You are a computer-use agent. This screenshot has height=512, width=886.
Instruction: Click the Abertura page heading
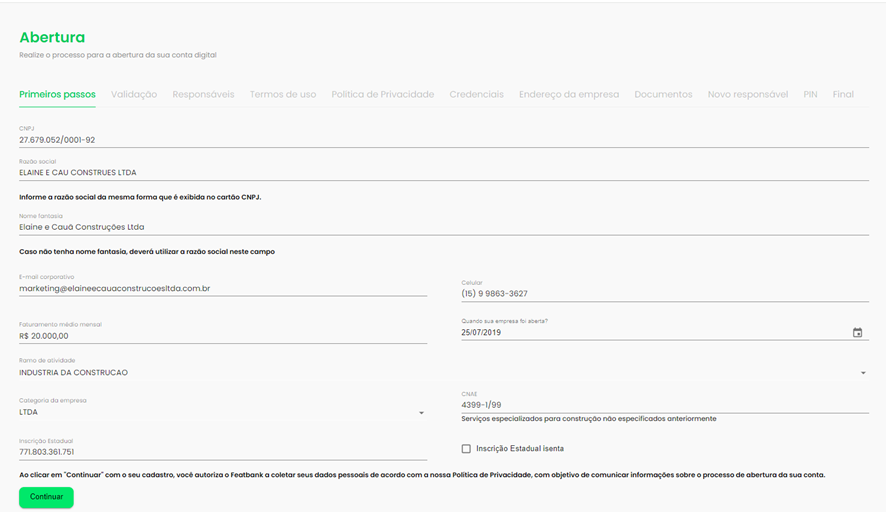pos(52,37)
